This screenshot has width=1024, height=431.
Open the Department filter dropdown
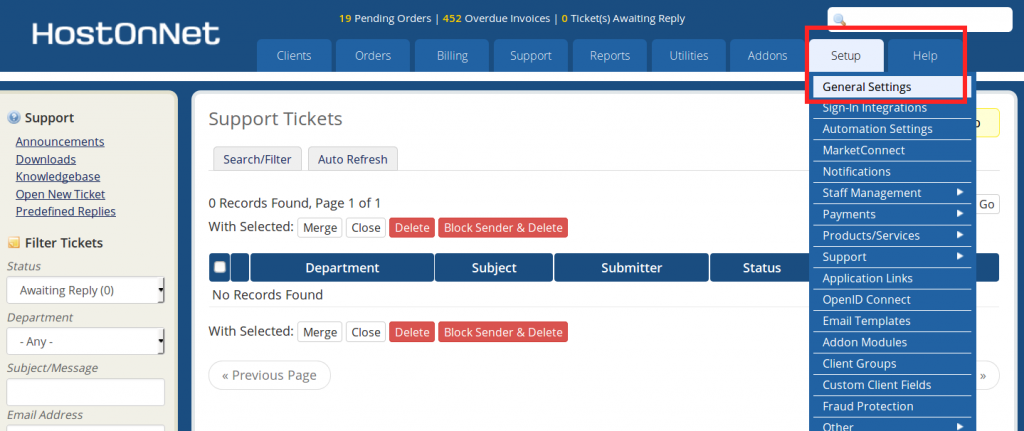pos(85,342)
